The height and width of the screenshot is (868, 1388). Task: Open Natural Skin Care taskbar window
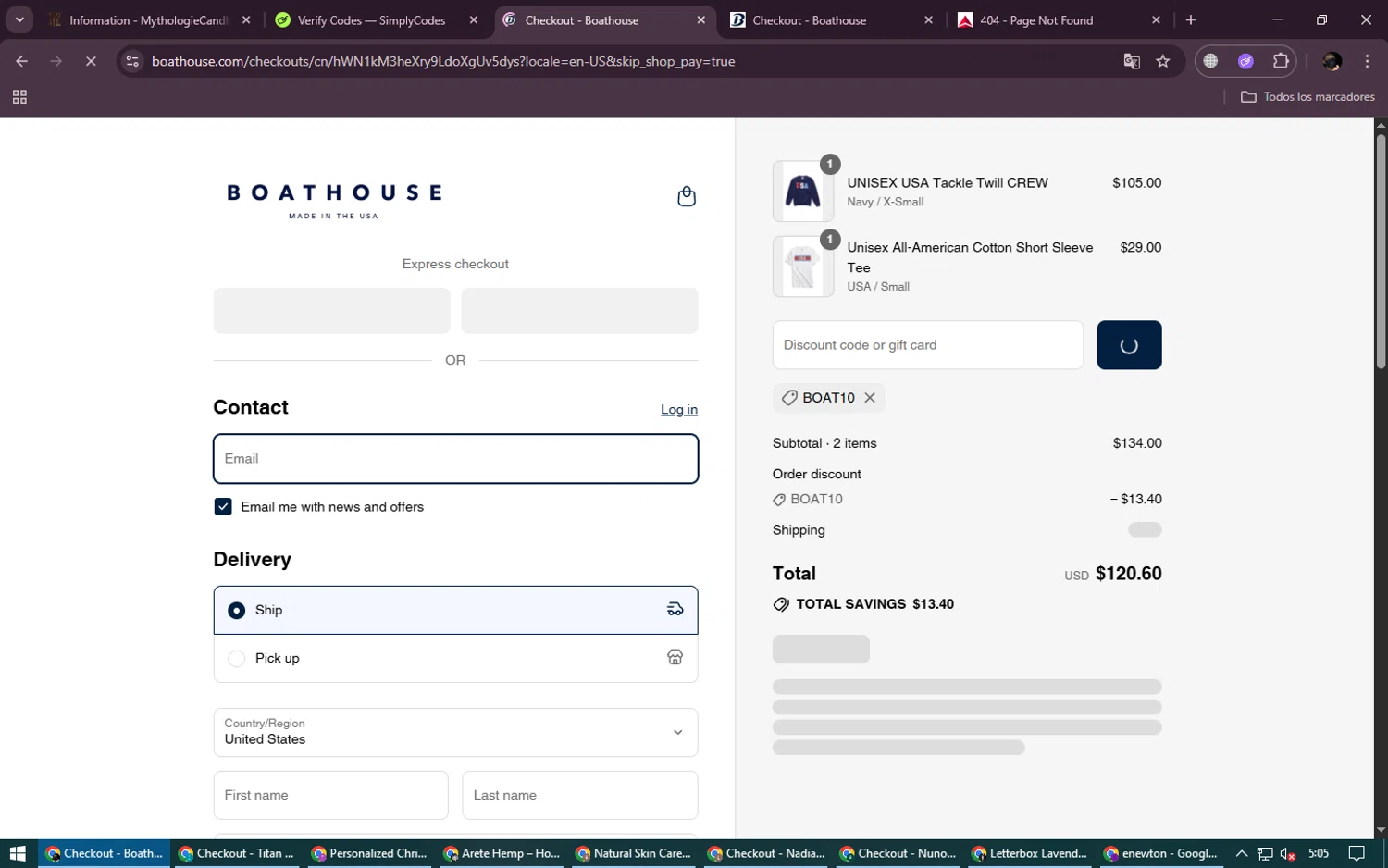634,853
